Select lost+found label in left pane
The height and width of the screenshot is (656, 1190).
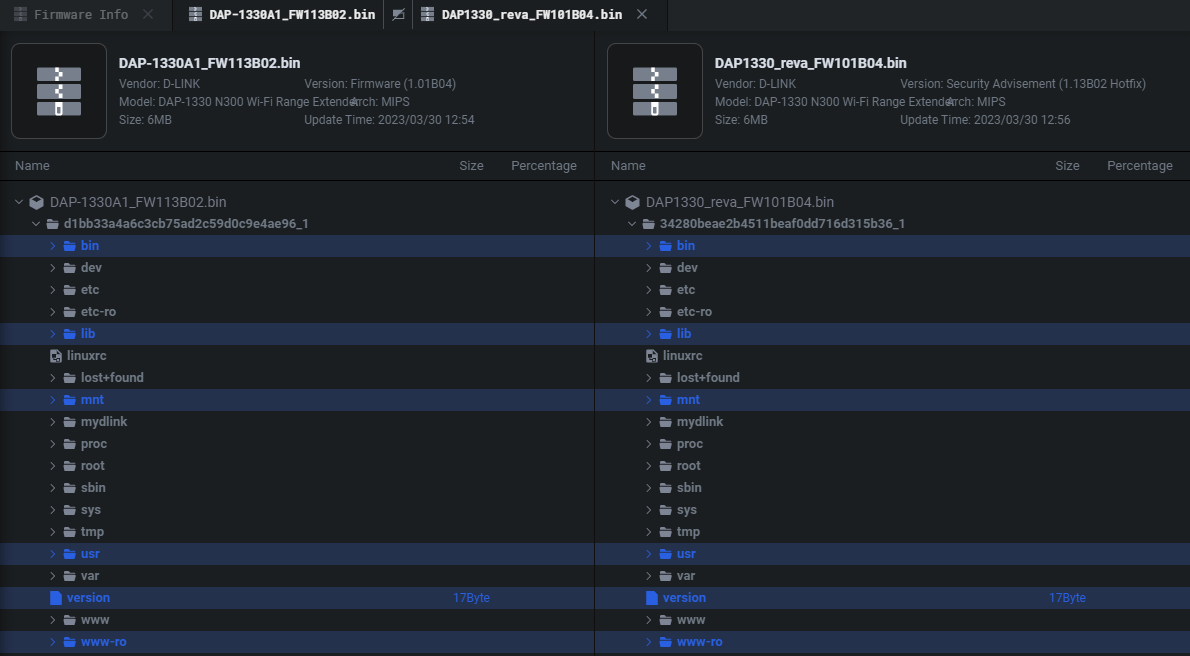coord(112,378)
